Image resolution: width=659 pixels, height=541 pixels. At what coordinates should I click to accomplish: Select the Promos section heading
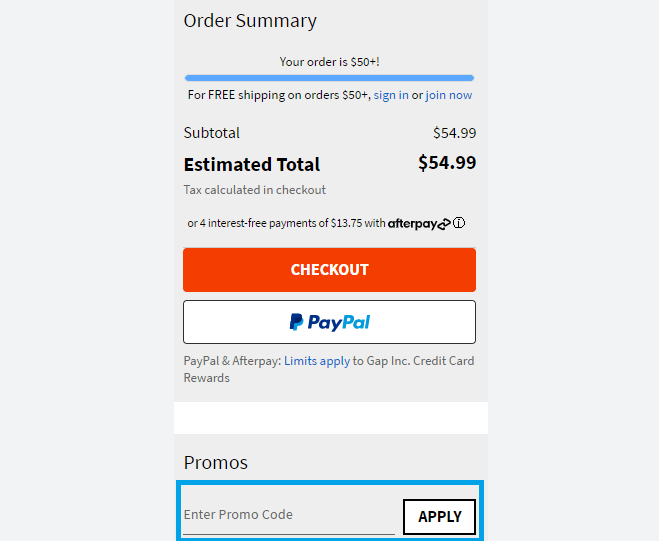(216, 463)
